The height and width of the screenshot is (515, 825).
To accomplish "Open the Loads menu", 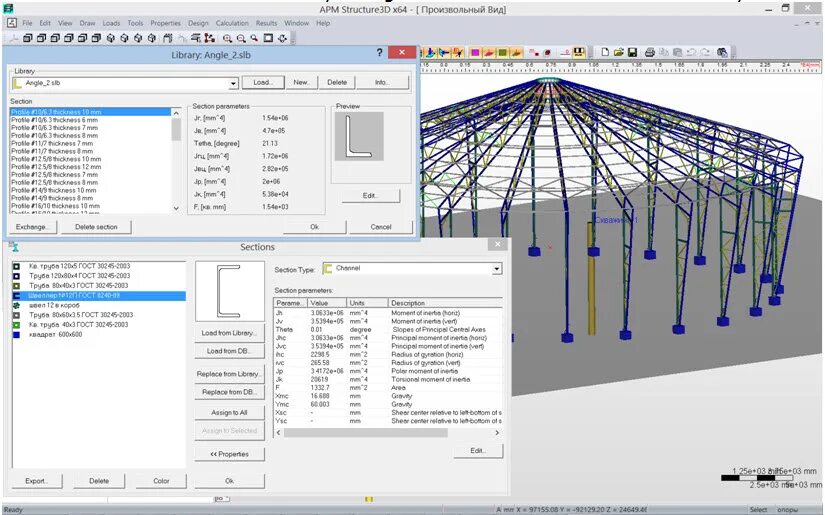I will click(111, 23).
